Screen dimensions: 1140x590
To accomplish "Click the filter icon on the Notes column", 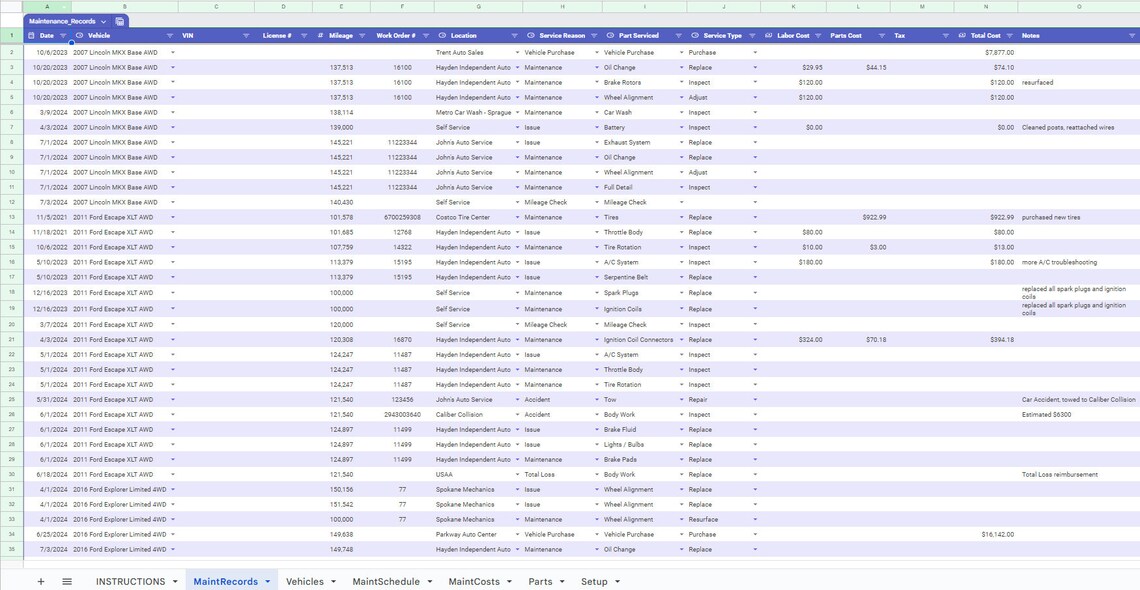I will 1132,35.
